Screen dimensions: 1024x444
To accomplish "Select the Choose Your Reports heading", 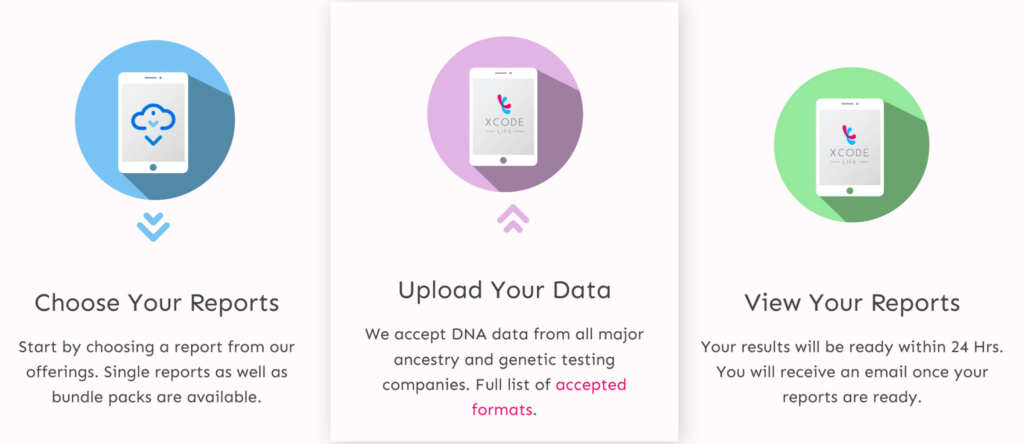I will pos(157,303).
